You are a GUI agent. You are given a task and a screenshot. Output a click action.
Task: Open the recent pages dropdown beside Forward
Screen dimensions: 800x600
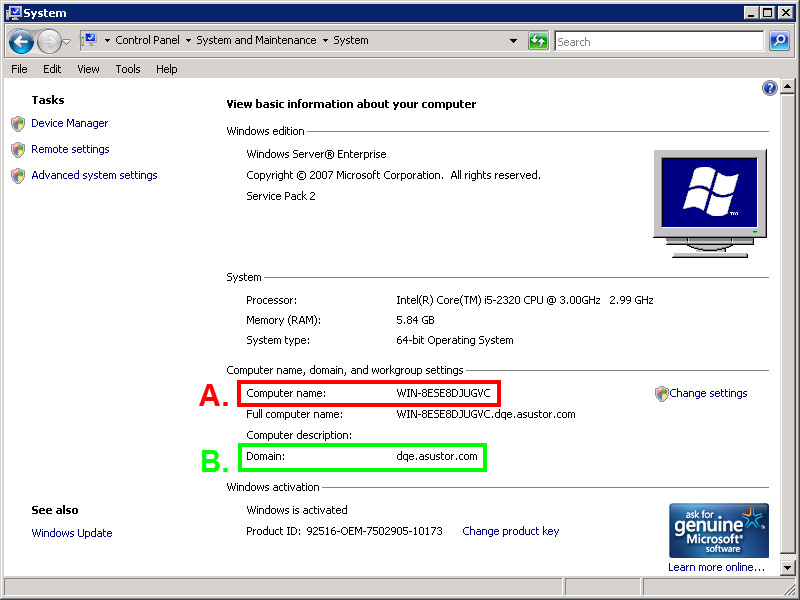66,42
